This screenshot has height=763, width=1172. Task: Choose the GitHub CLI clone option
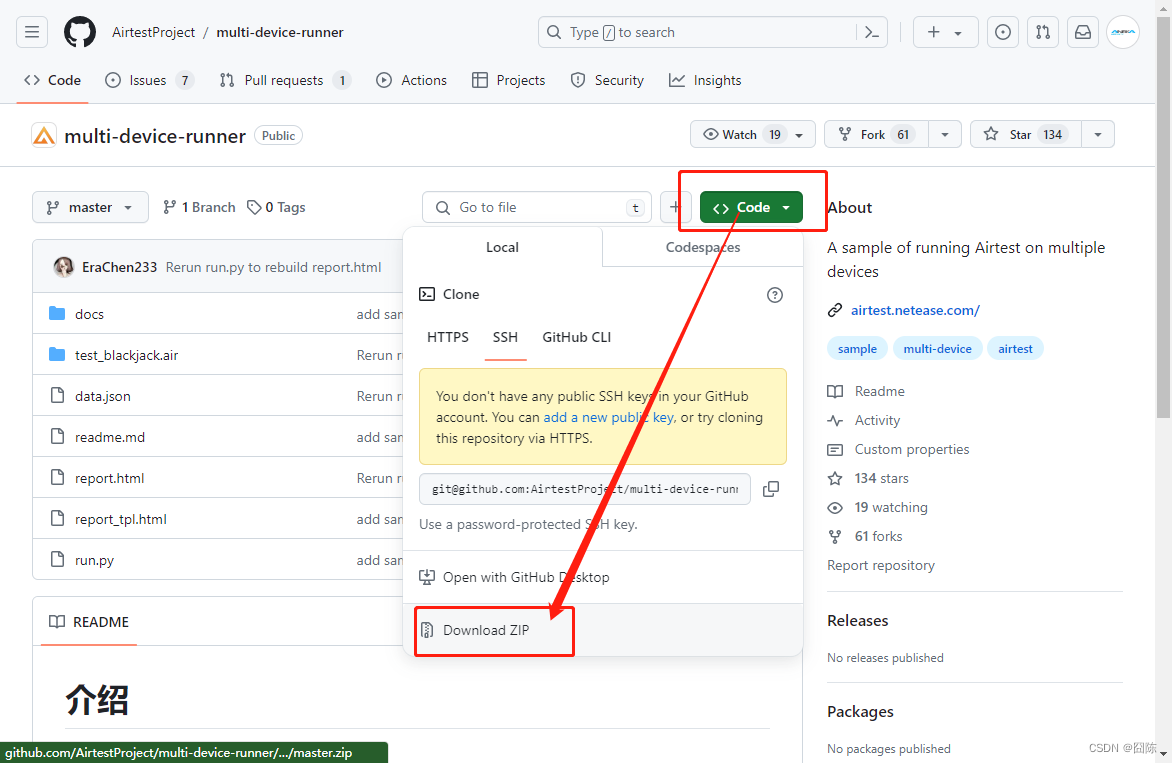point(576,337)
